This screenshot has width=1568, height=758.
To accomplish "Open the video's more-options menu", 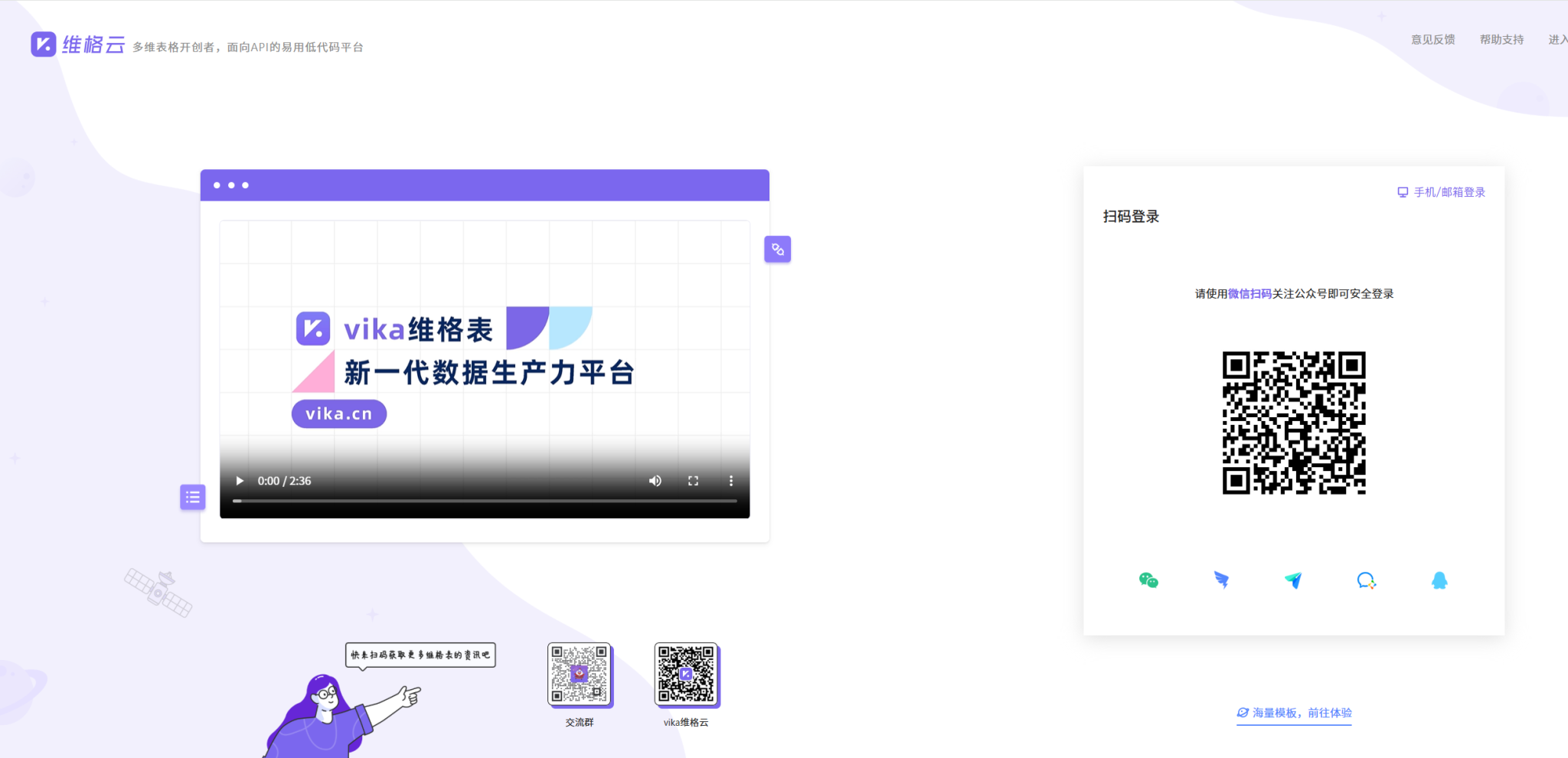I will 731,481.
